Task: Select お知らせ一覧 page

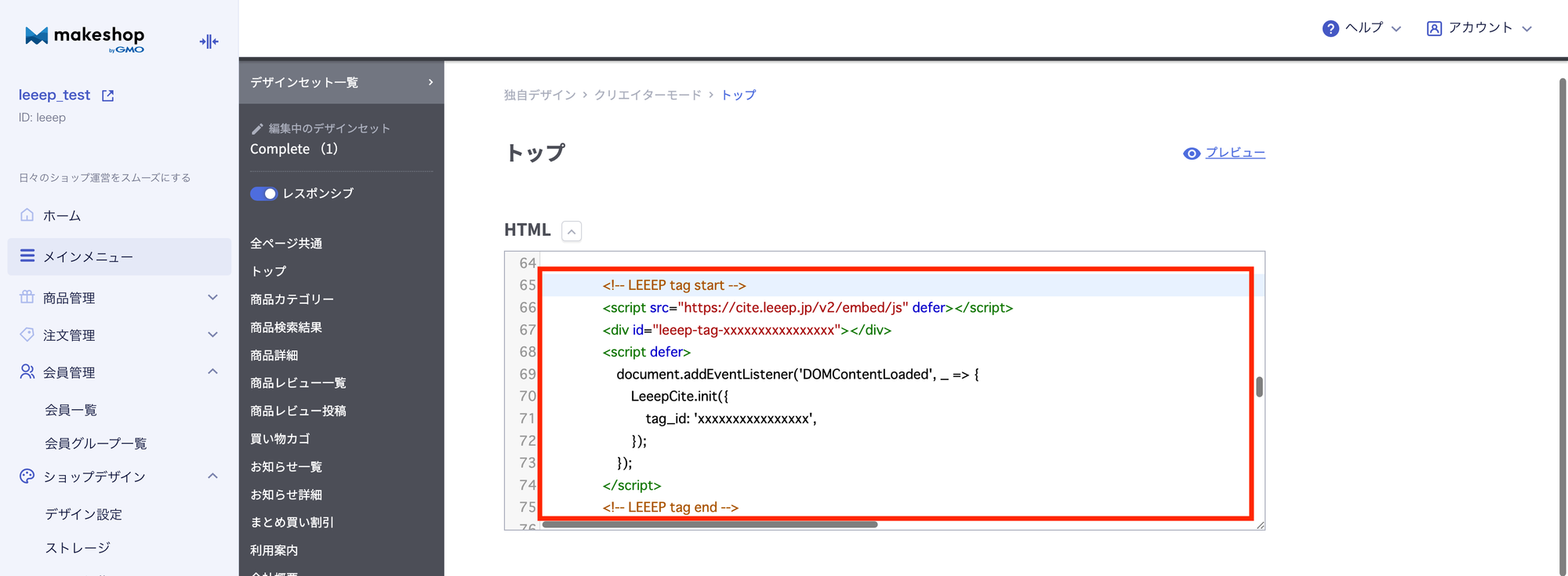Action: point(286,467)
